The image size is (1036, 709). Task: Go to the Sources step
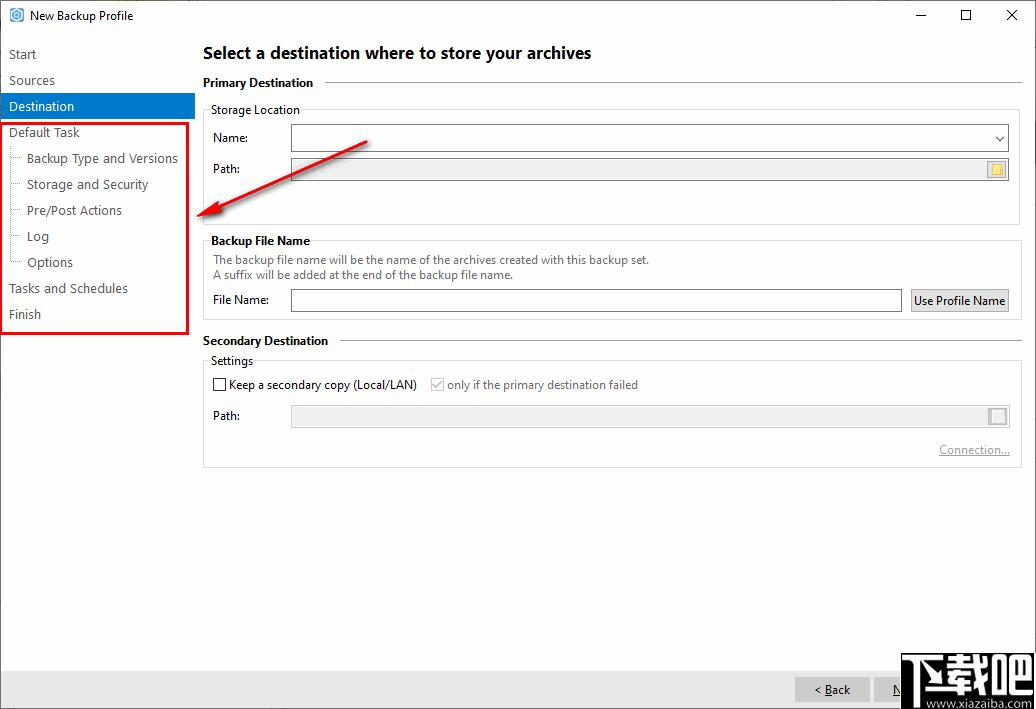point(32,81)
